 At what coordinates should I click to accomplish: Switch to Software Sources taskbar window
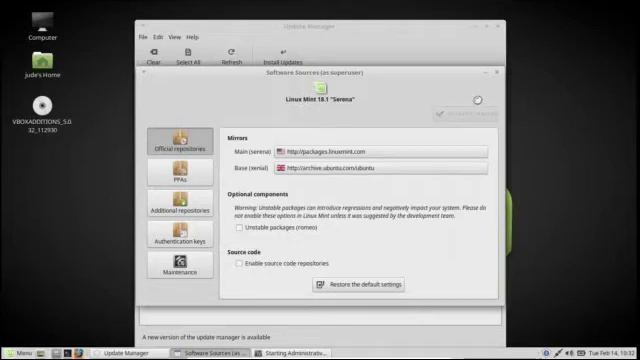(210, 353)
